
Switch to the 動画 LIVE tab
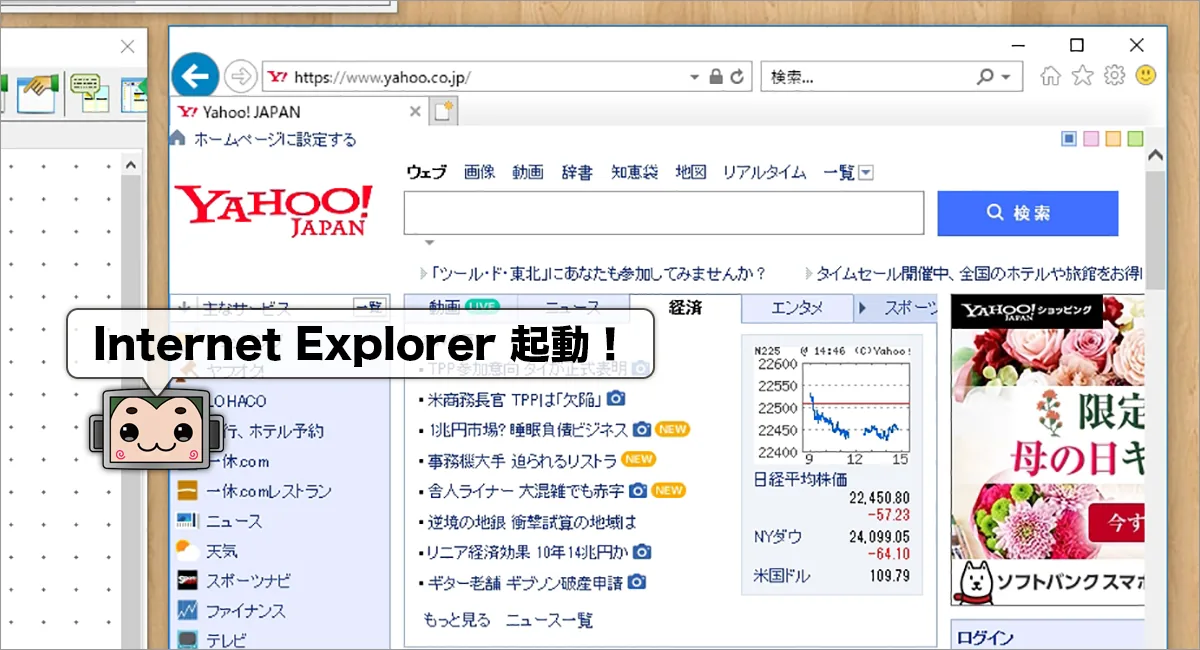pos(459,308)
